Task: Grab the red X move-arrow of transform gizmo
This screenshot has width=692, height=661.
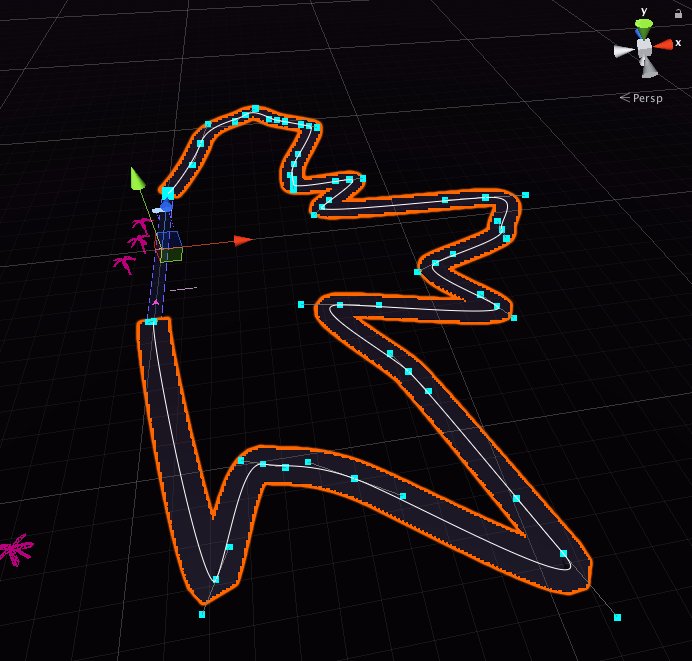Action: [243, 240]
